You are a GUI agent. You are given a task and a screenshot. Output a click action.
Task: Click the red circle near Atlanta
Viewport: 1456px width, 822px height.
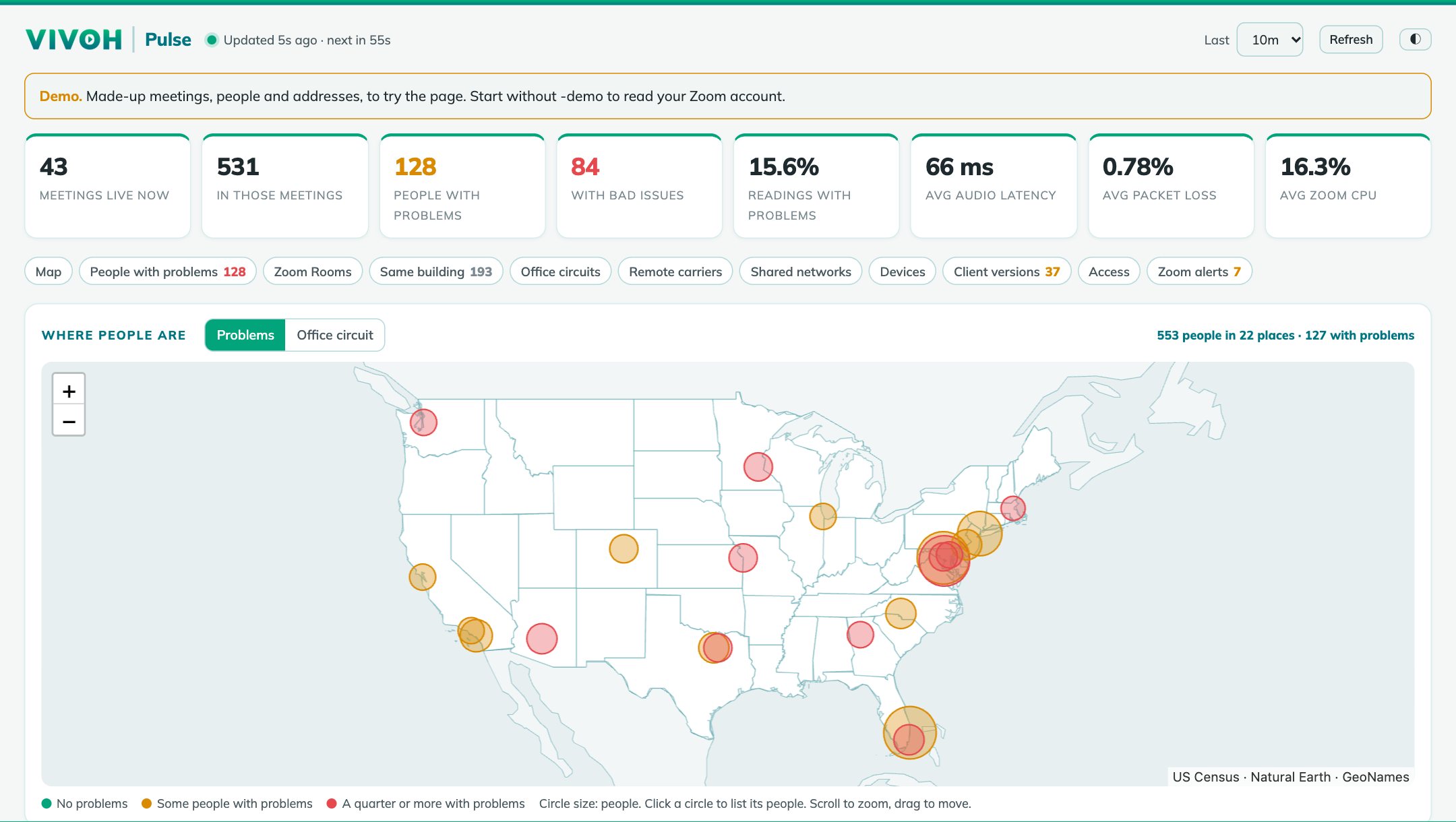pos(860,635)
